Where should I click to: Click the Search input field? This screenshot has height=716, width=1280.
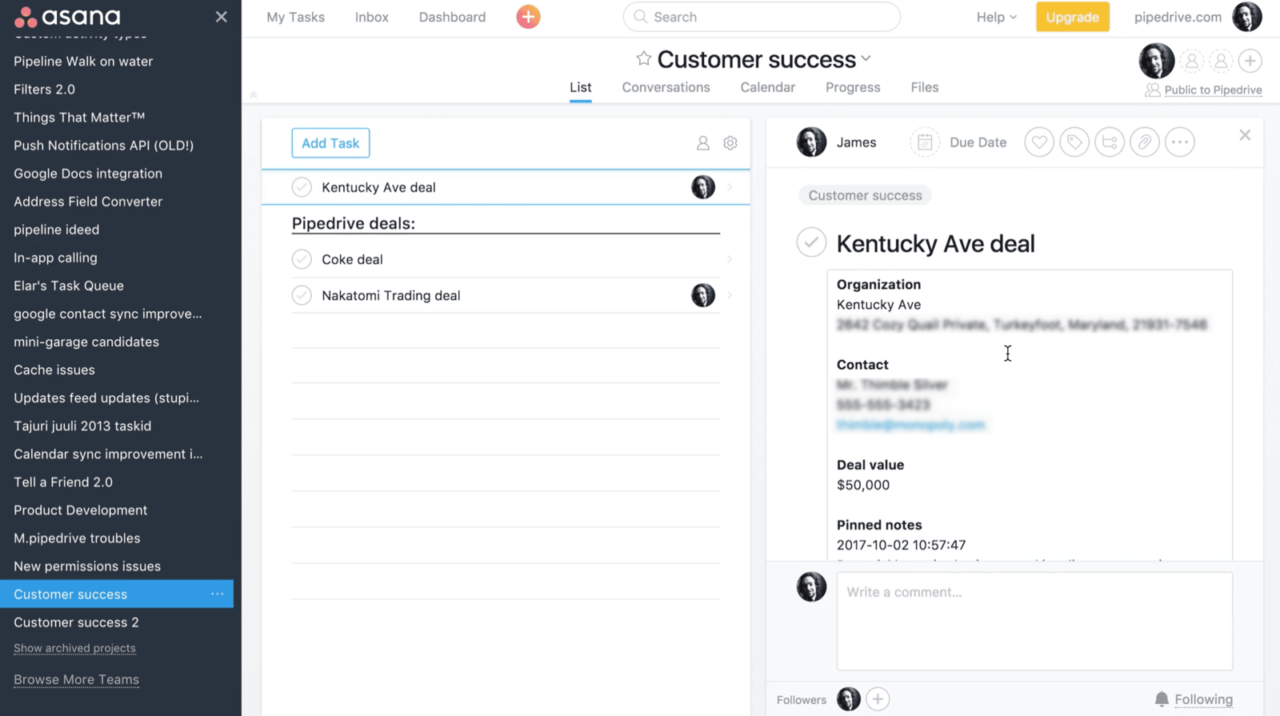(x=761, y=17)
